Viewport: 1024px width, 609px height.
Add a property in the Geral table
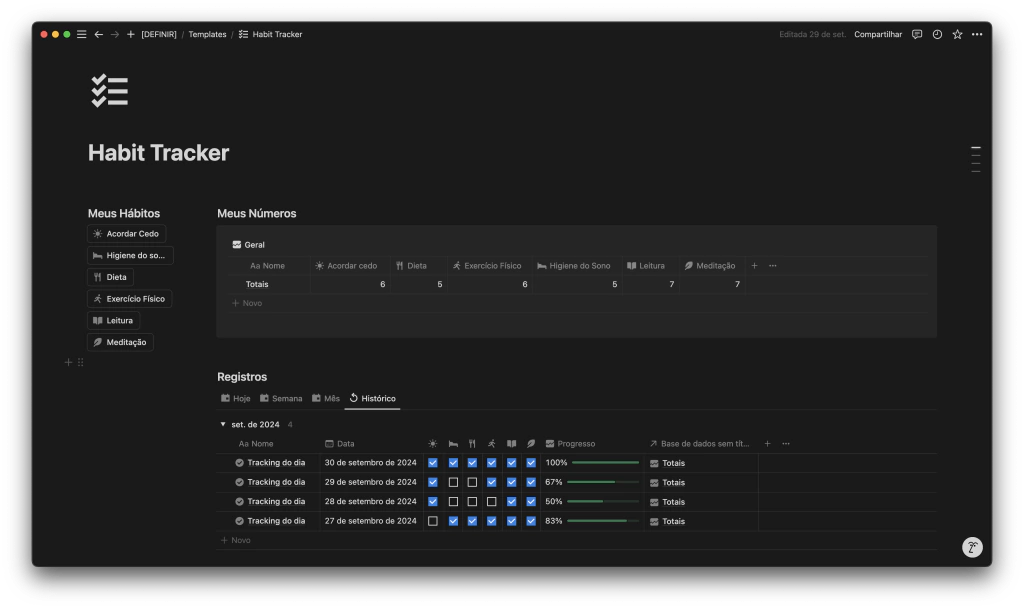coord(754,266)
